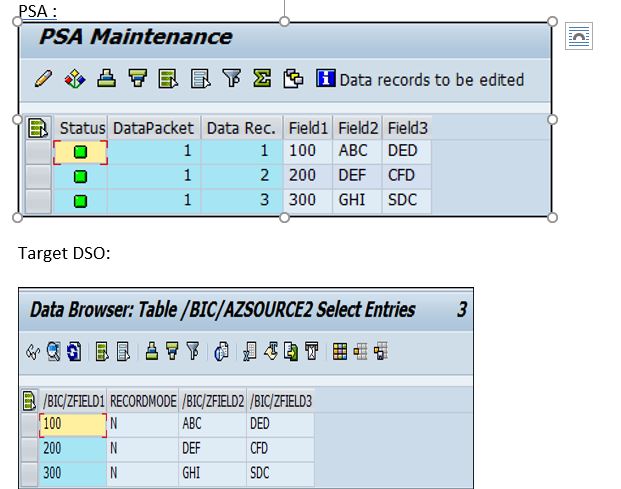621x489 pixels.
Task: Select row button for PSA record with GHI
Action: 38,201
